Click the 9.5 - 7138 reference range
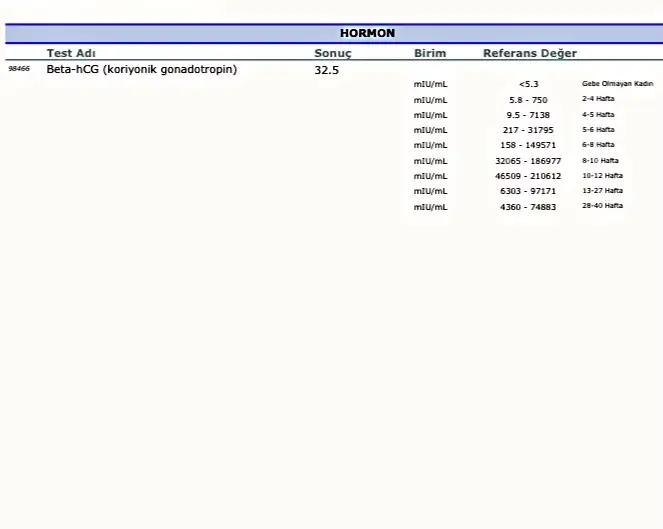663x529 pixels. (x=528, y=115)
